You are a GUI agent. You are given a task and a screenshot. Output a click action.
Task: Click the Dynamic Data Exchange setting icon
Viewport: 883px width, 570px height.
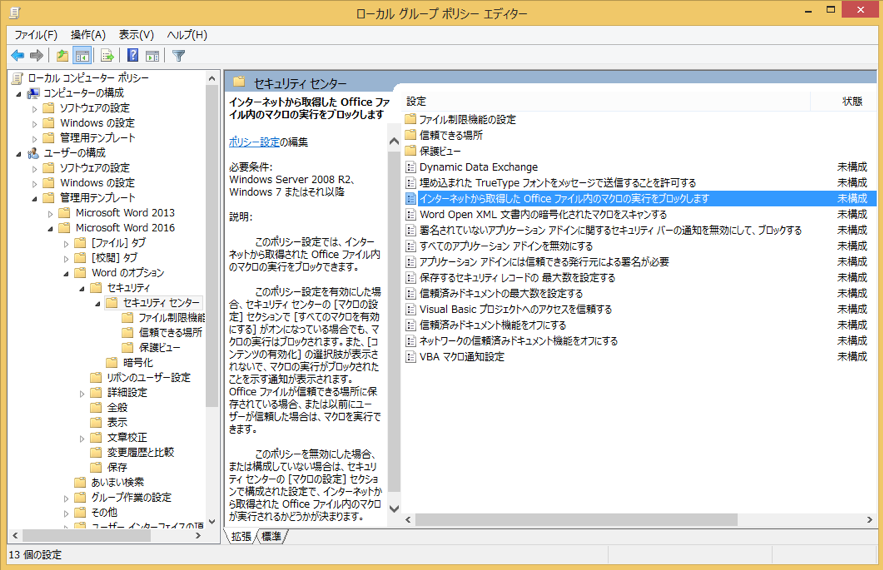[x=411, y=167]
